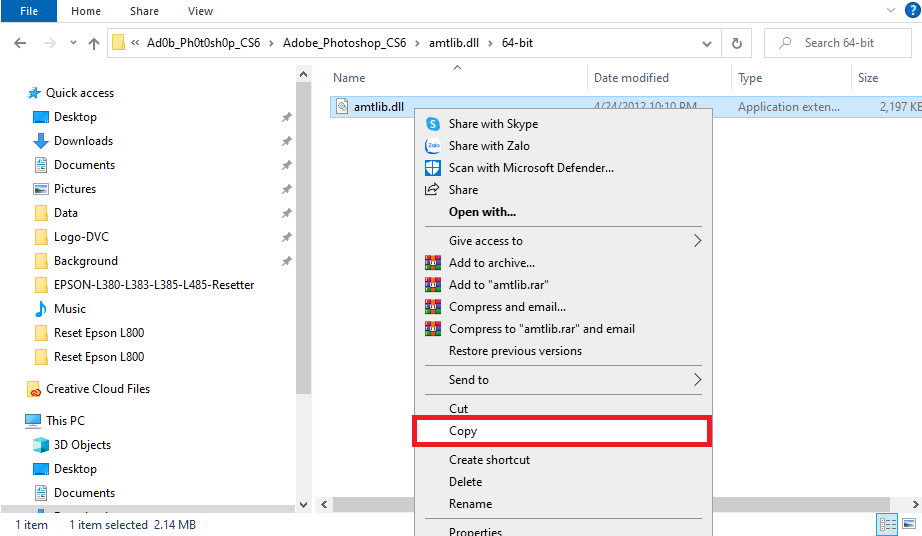This screenshot has height=536, width=922.
Task: Choose Compress and email...
Action: coord(507,307)
